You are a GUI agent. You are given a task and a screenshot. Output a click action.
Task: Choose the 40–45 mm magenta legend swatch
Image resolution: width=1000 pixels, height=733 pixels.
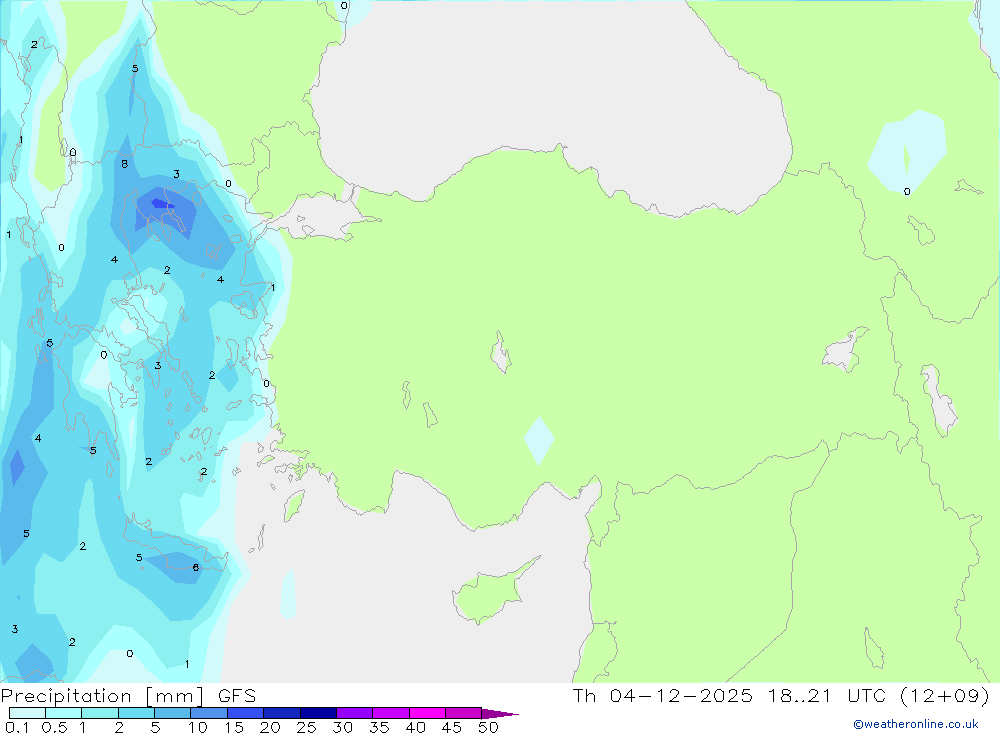tap(427, 713)
